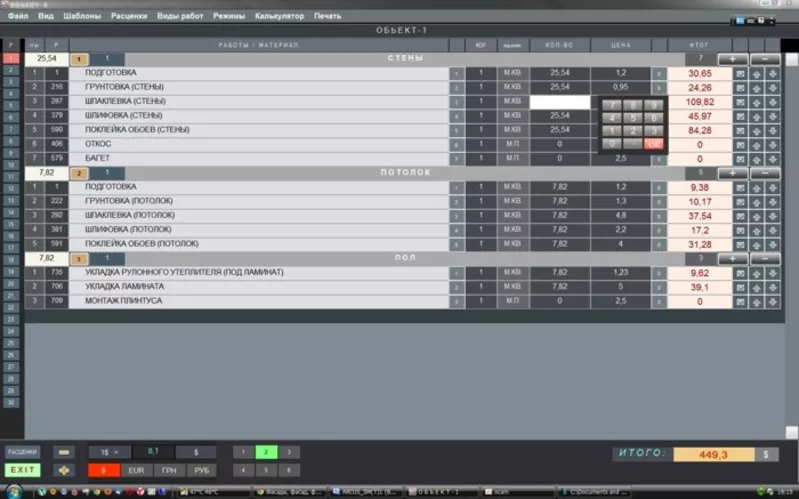The image size is (799, 499).
Task: Remove row with ПОТОЛОК minus button
Action: [765, 174]
